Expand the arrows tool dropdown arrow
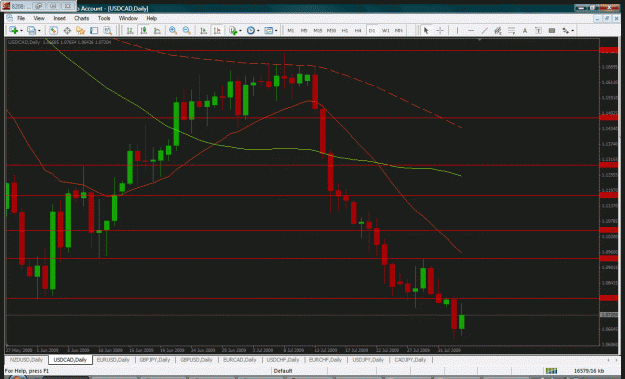625x379 pixels. pos(573,31)
